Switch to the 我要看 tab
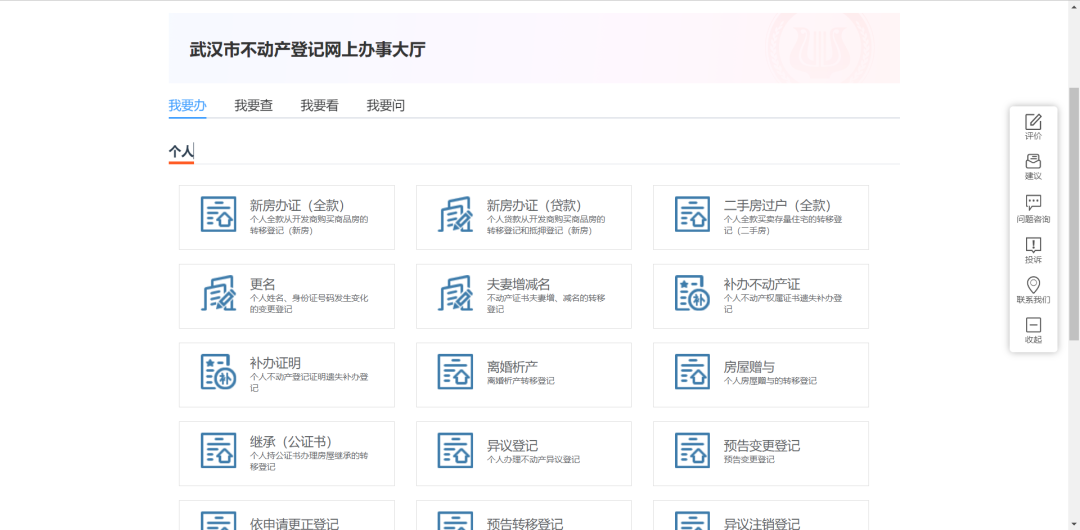The height and width of the screenshot is (530, 1080). tap(319, 106)
